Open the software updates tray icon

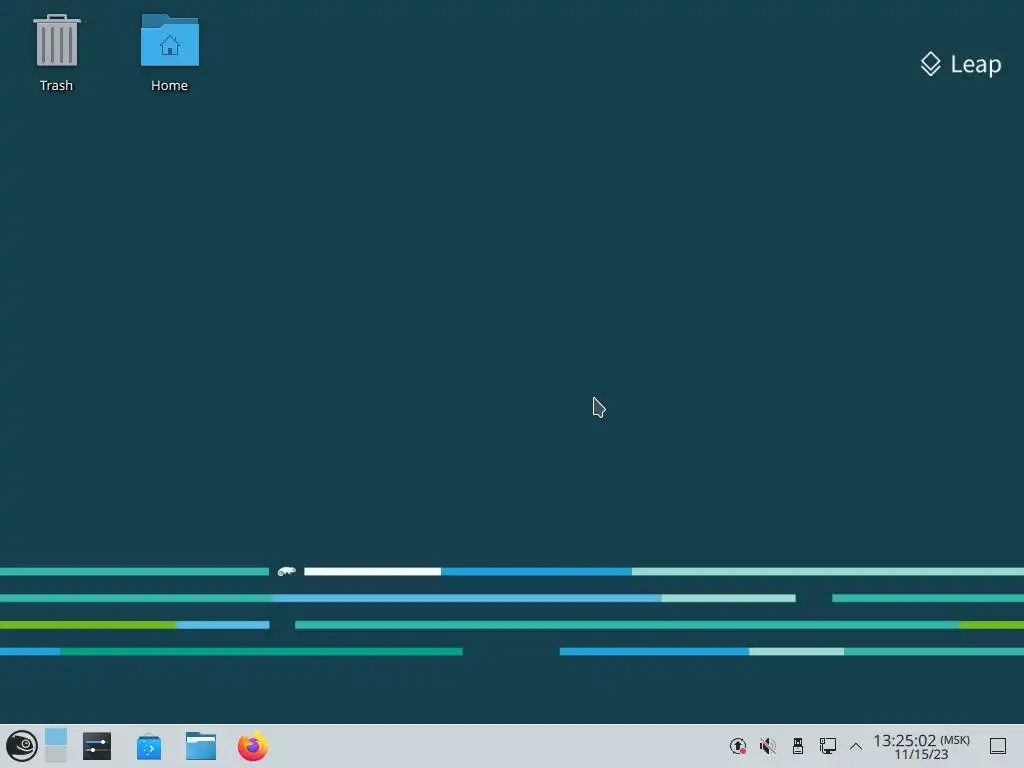click(738, 746)
